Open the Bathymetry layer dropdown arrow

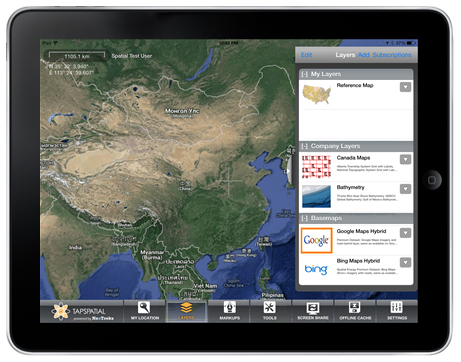tap(405, 189)
